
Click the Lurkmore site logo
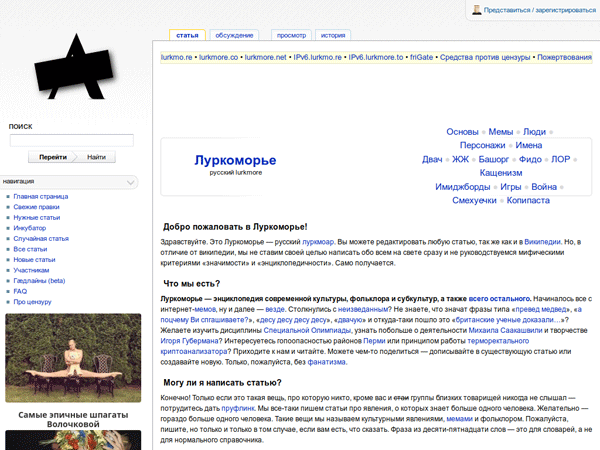click(x=75, y=67)
